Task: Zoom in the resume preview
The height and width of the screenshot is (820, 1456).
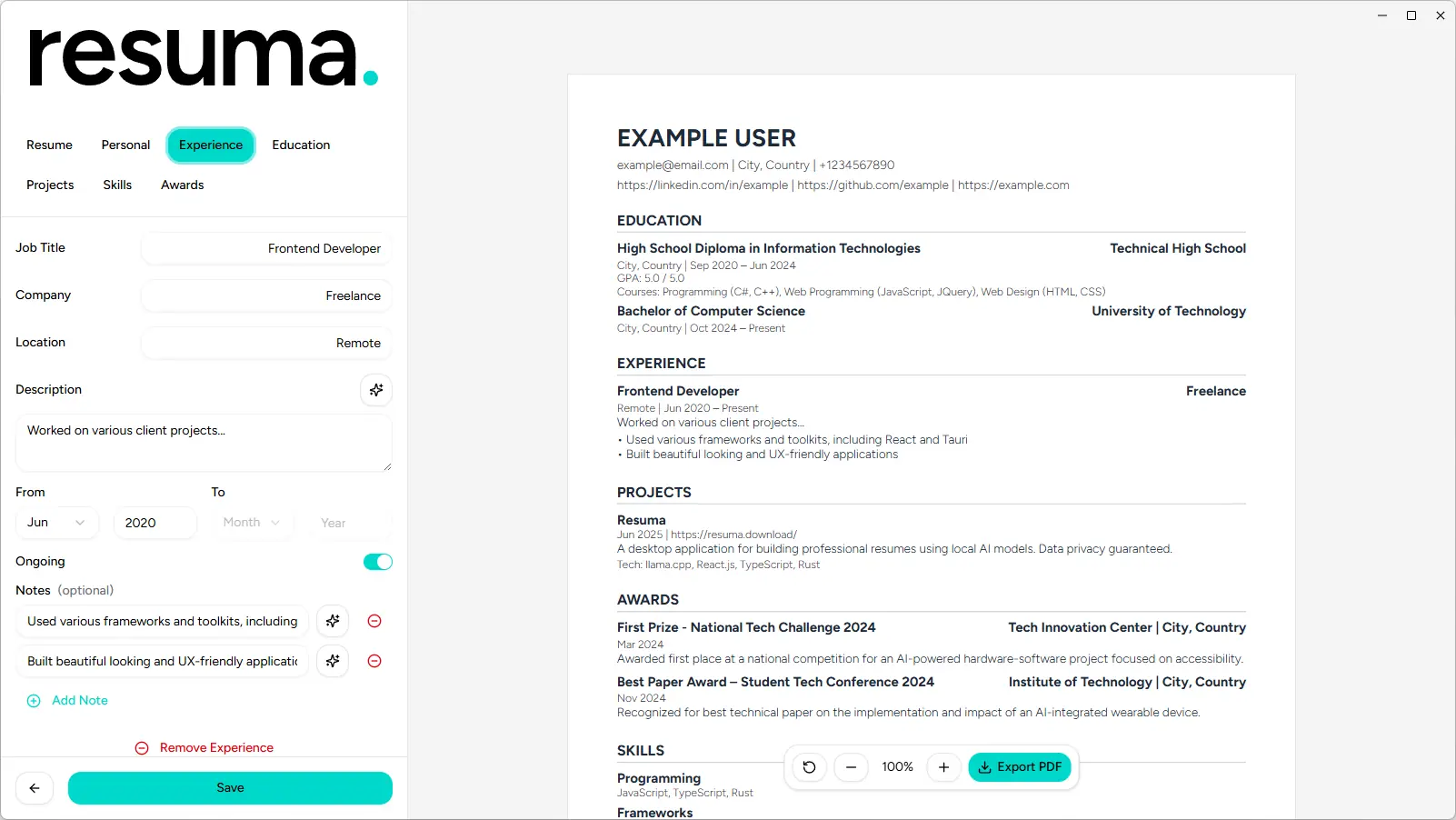Action: pos(943,767)
